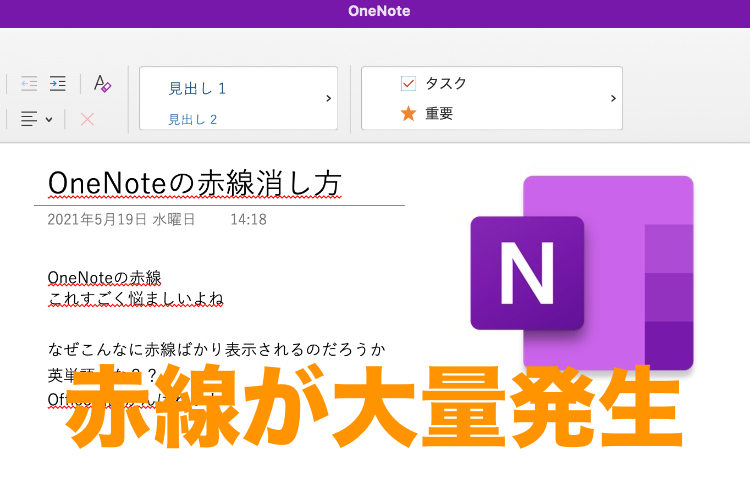Image resolution: width=750 pixels, height=500 pixels.
Task: Click the OneNote window title
Action: 379,11
